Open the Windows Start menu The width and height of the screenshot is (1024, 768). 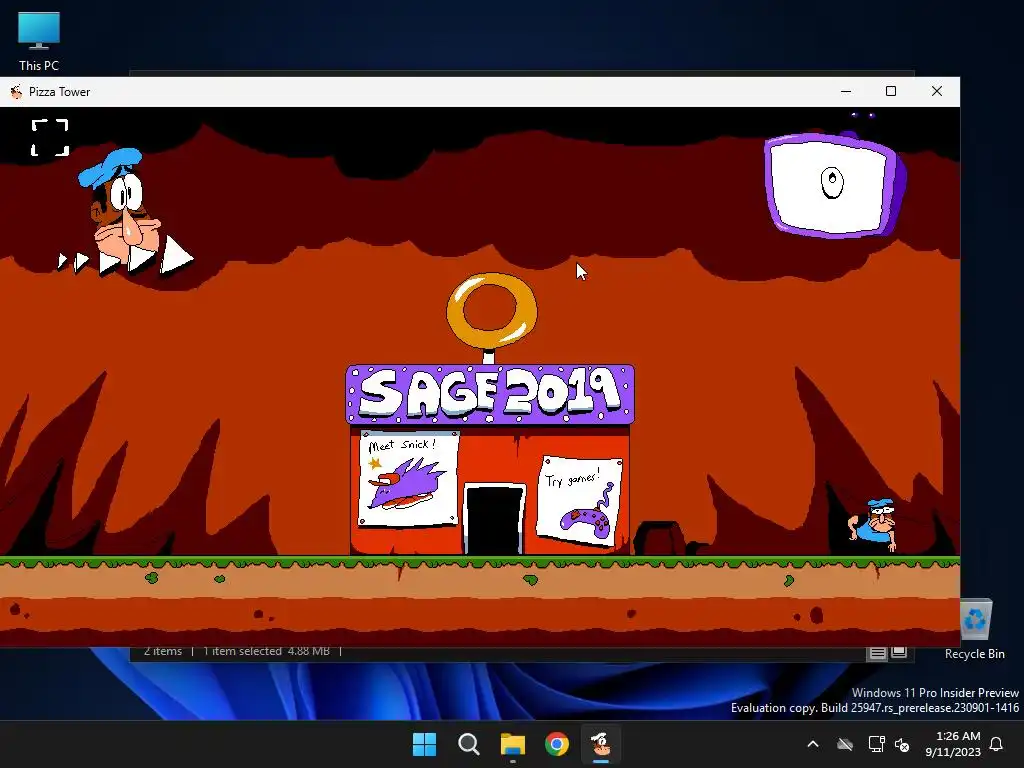tap(424, 744)
